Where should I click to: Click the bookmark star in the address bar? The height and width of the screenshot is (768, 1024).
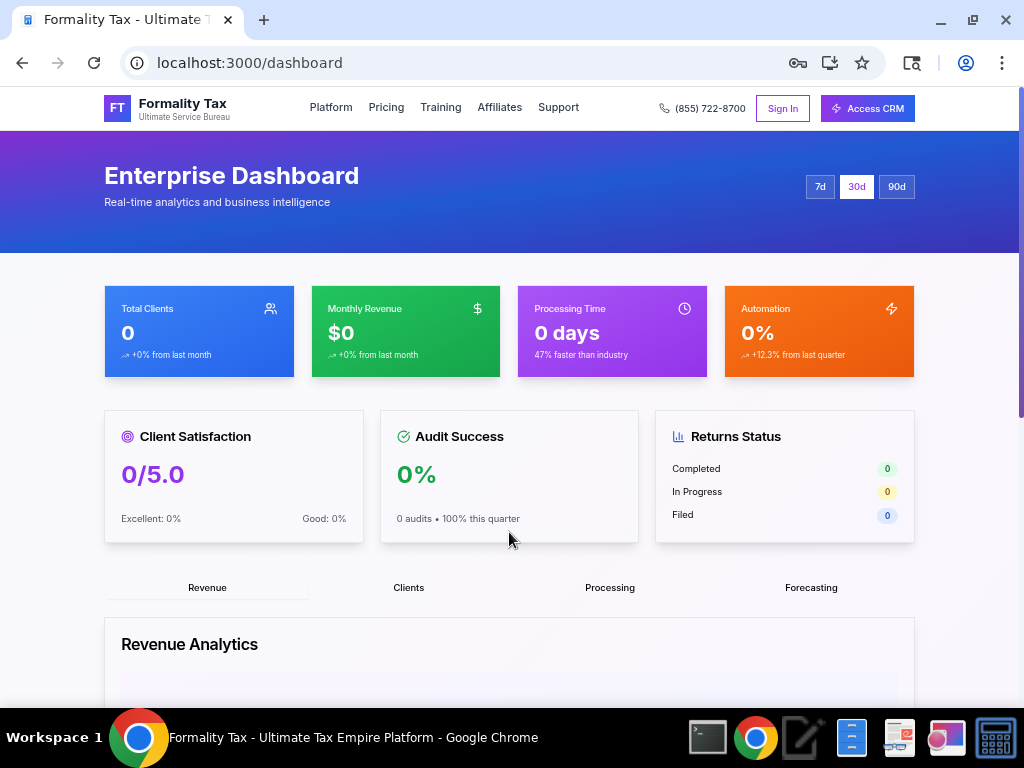click(x=862, y=62)
